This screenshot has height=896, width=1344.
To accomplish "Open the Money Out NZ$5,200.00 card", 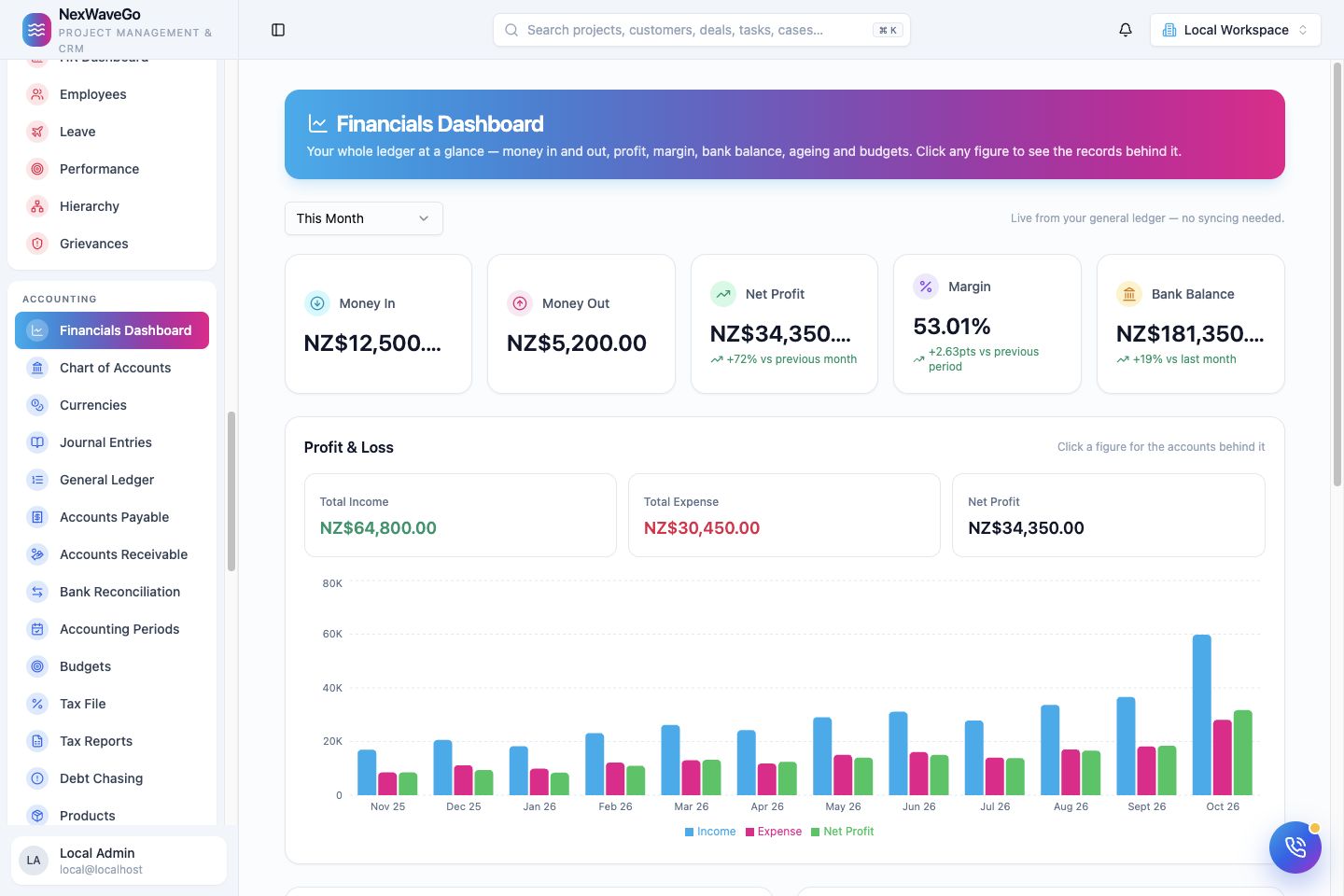I will click(581, 324).
